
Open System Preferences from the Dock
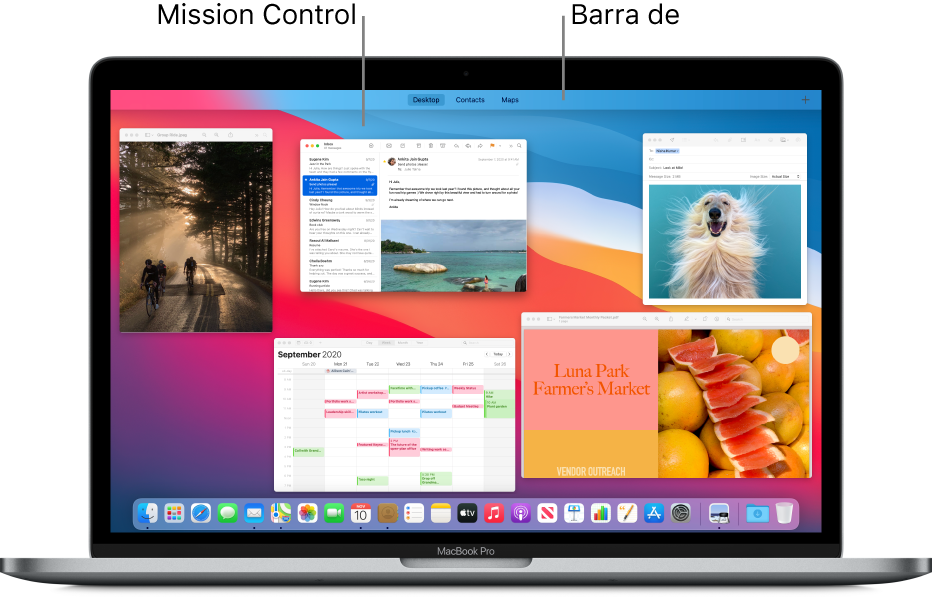point(680,513)
